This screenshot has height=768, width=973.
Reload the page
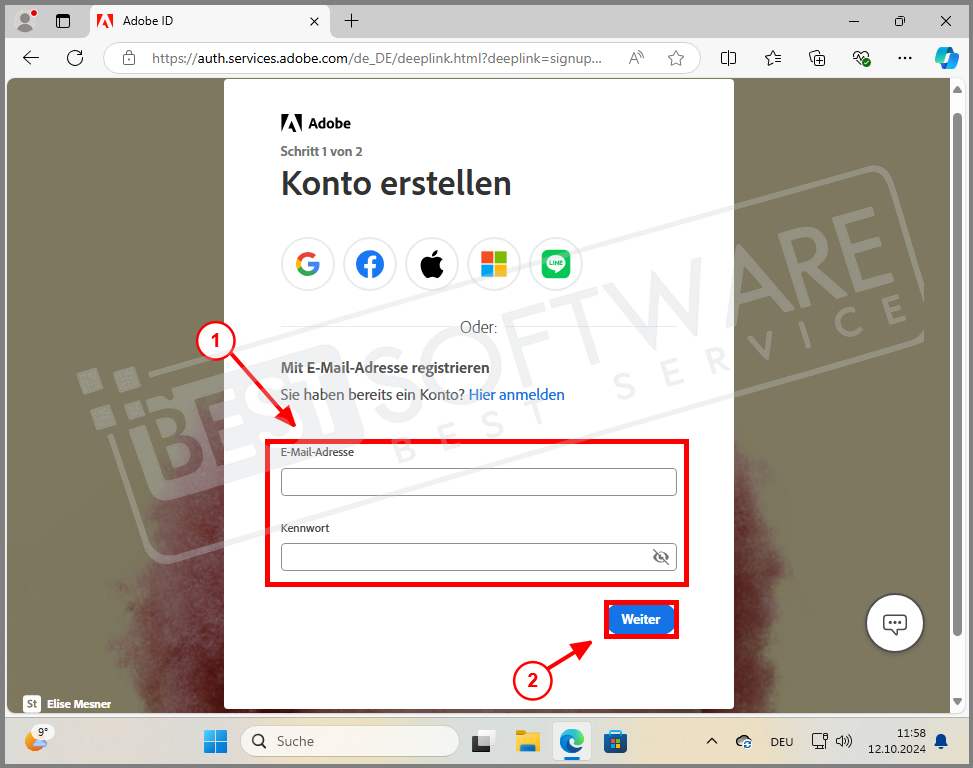[x=75, y=58]
